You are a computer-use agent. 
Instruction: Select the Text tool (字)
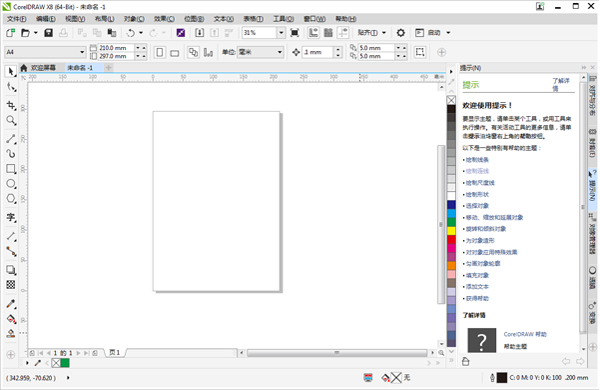tap(11, 217)
